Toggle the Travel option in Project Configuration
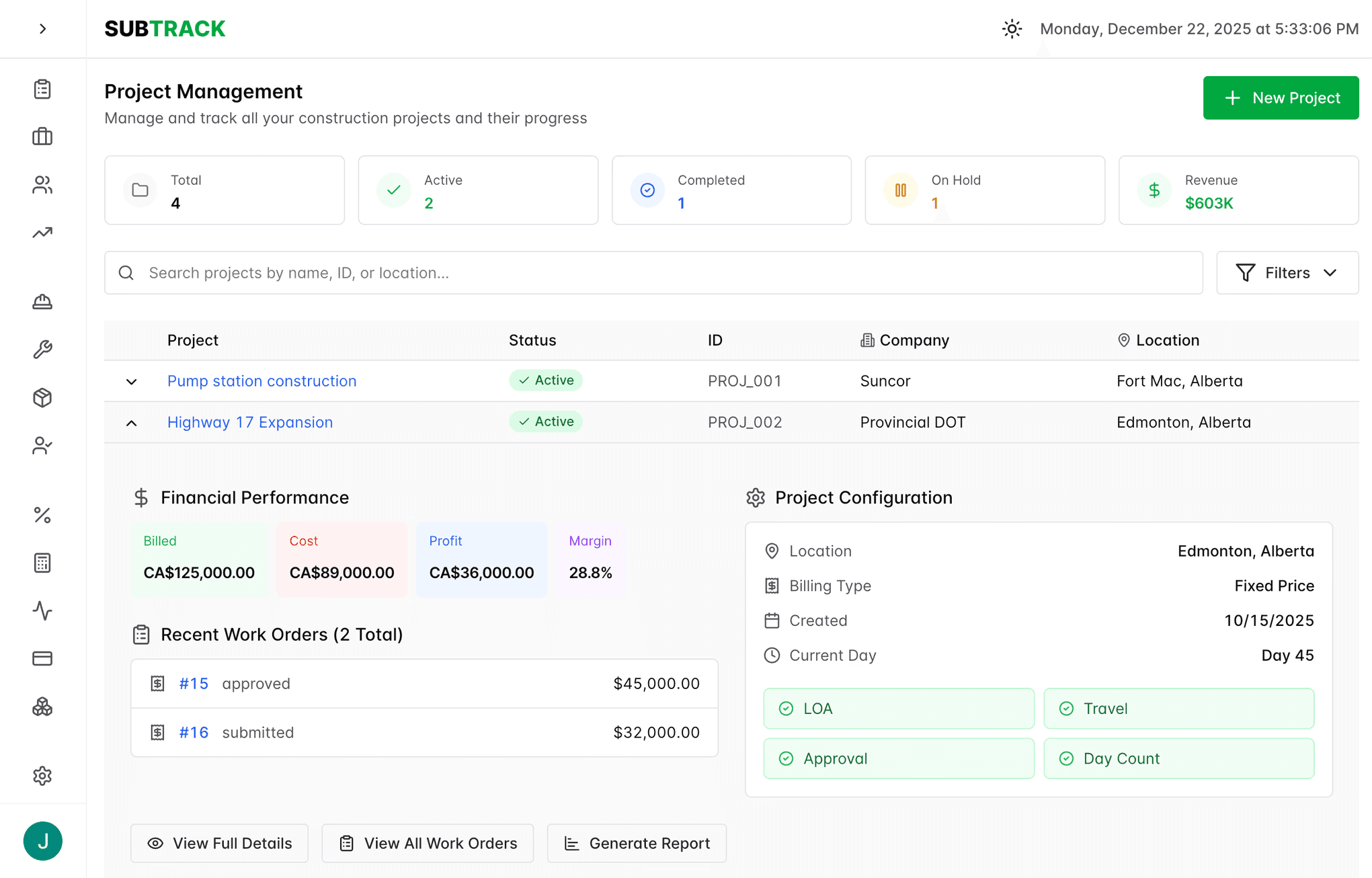The image size is (1372, 878). (1178, 708)
